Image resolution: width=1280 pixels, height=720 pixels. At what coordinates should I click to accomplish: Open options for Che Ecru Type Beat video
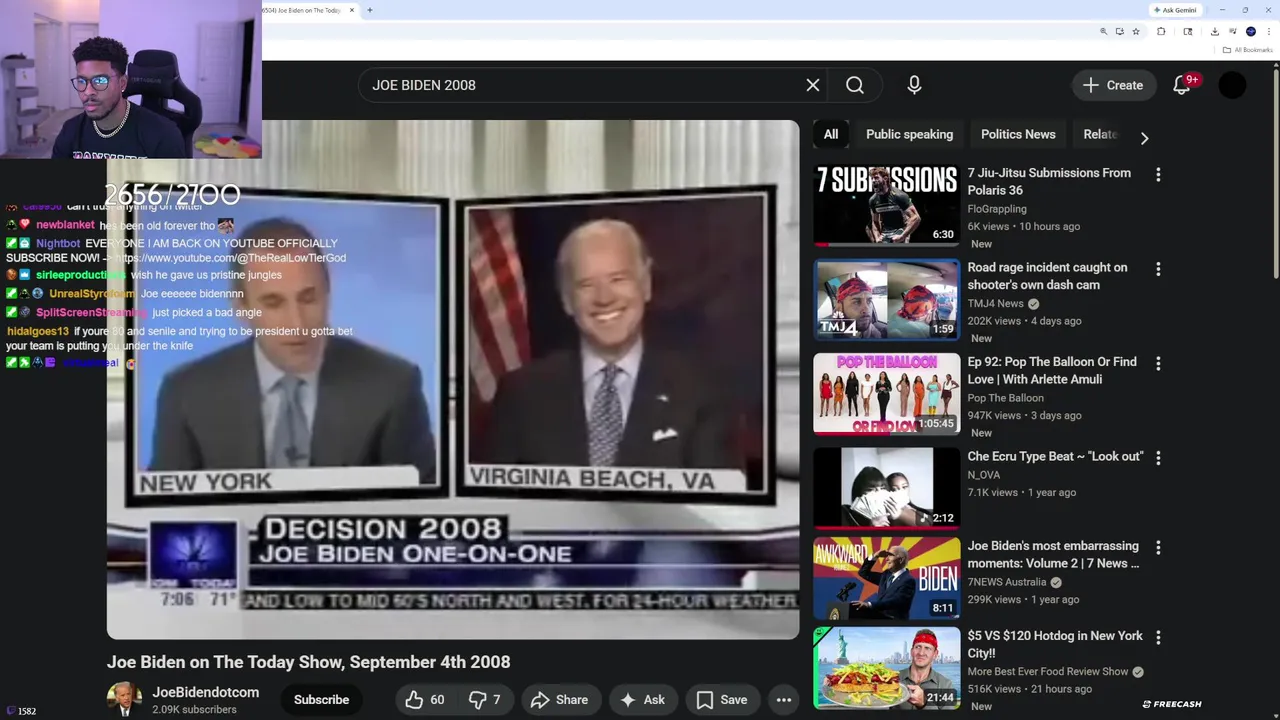1158,458
